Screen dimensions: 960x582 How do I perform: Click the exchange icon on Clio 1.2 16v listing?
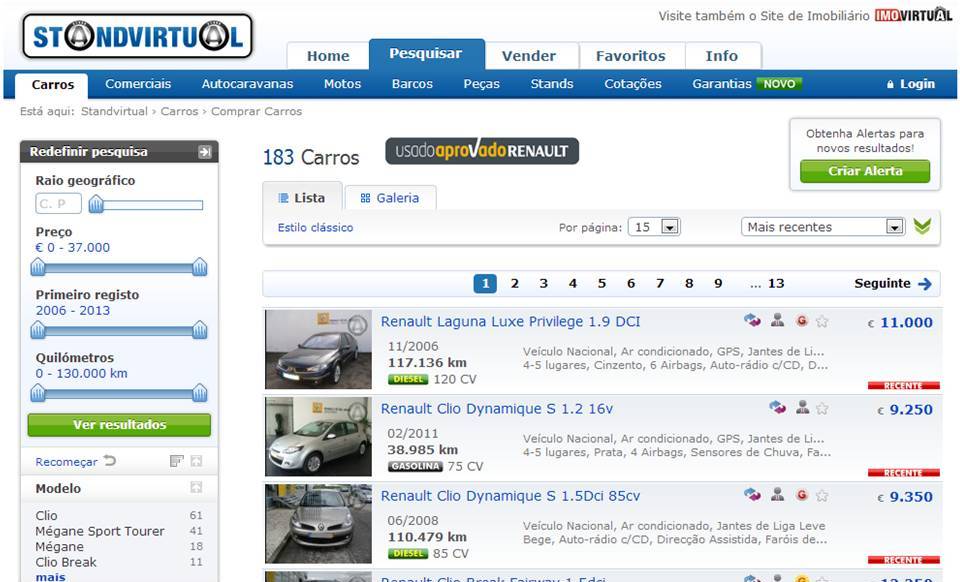click(778, 407)
